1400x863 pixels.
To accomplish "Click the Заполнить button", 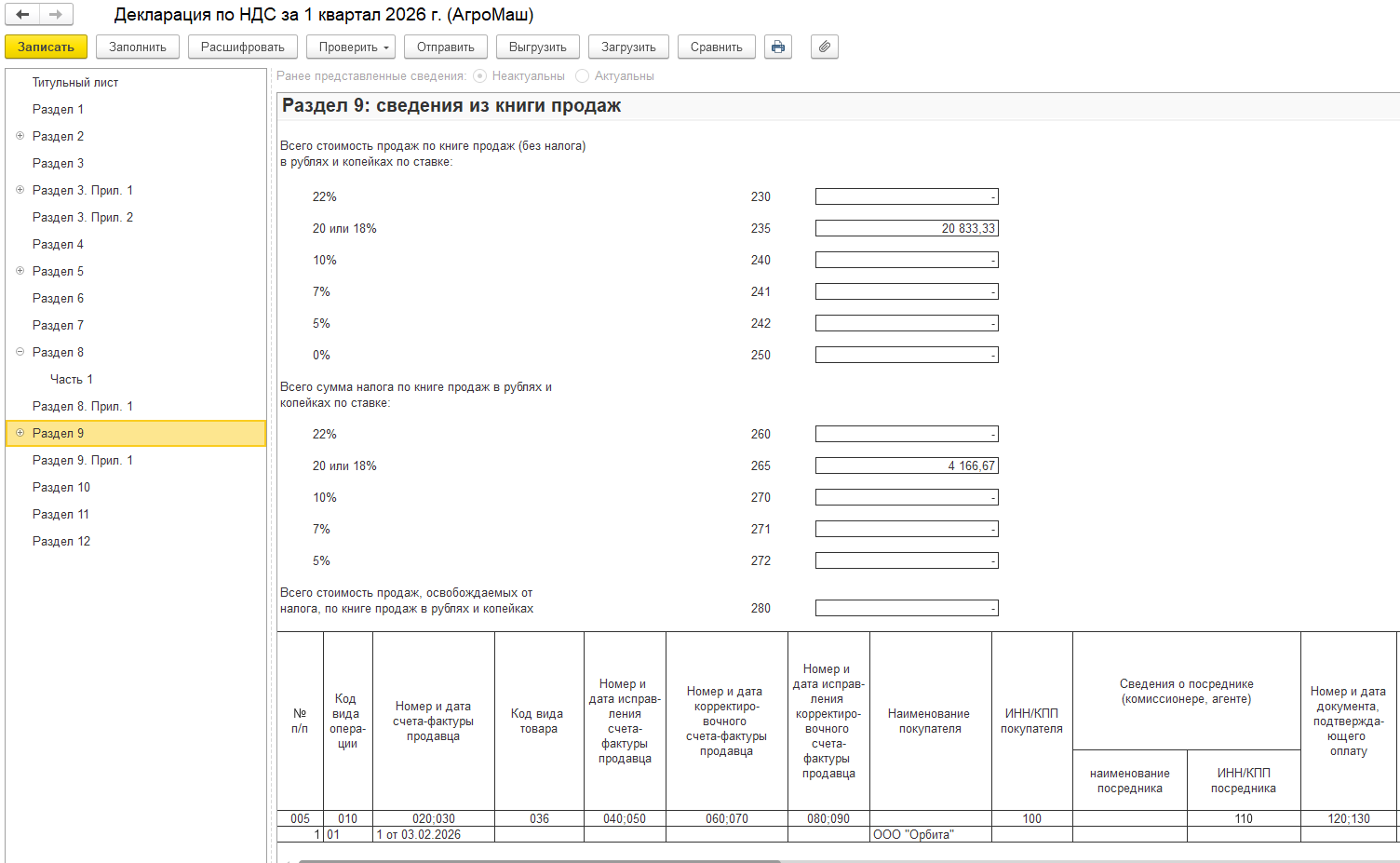I will tap(138, 47).
